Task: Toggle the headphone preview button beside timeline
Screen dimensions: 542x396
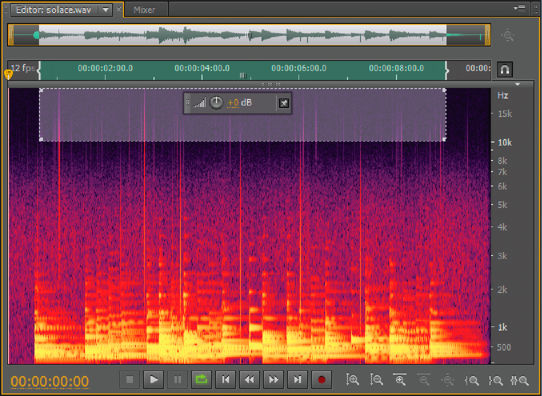Action: click(505, 70)
